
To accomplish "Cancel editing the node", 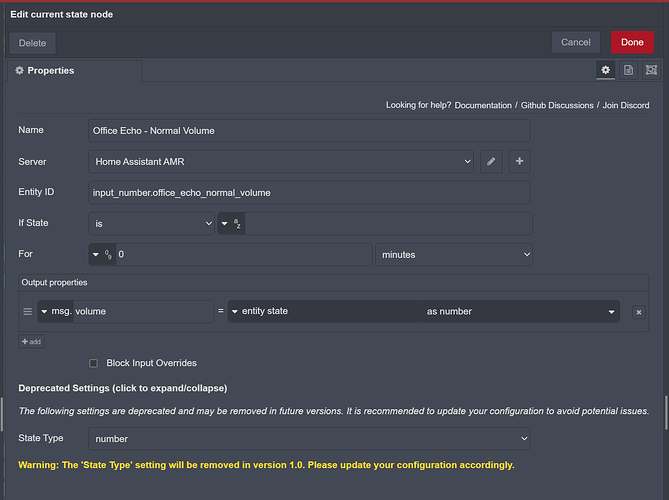I will (575, 42).
